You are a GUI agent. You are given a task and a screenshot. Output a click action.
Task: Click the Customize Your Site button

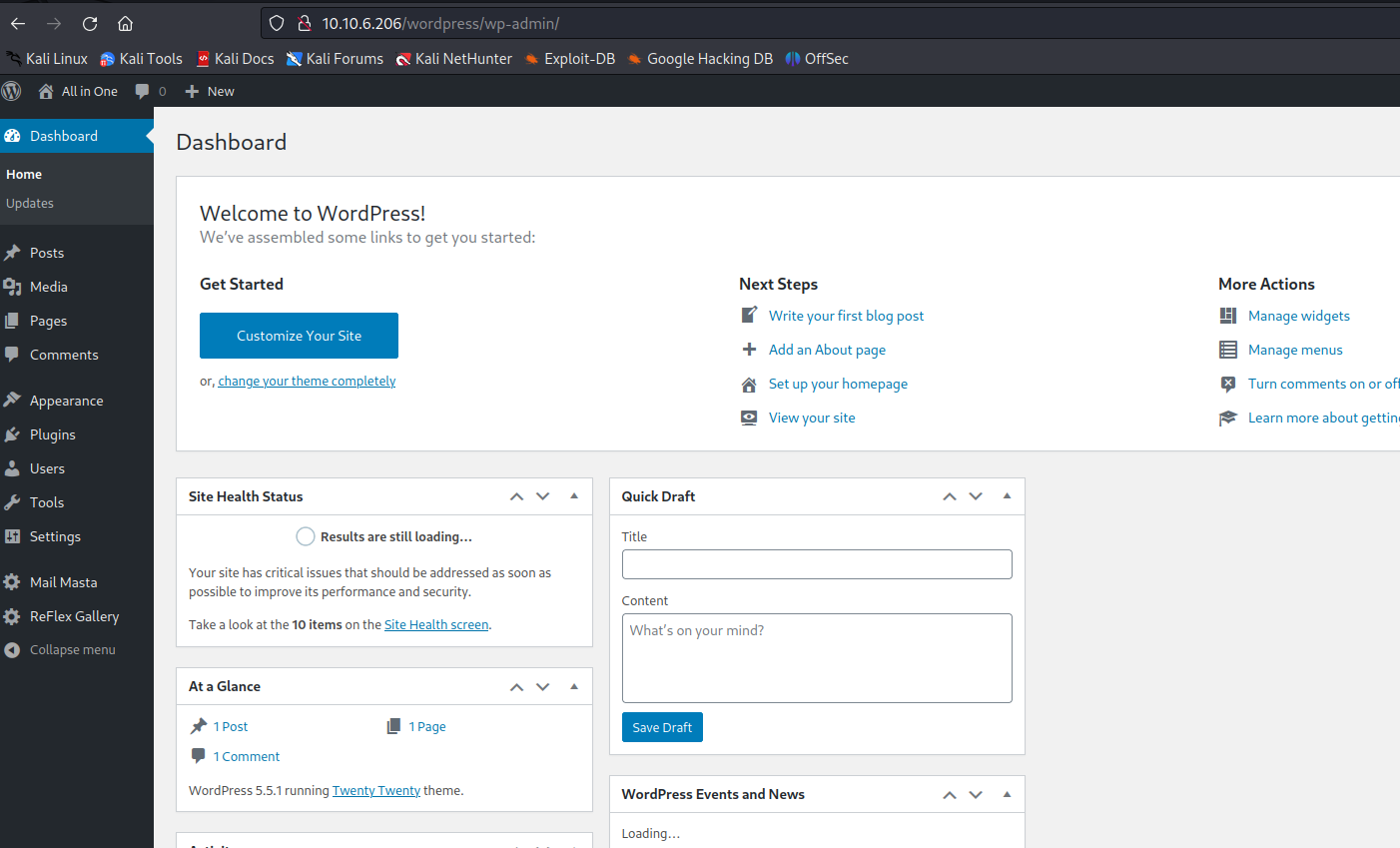click(299, 336)
